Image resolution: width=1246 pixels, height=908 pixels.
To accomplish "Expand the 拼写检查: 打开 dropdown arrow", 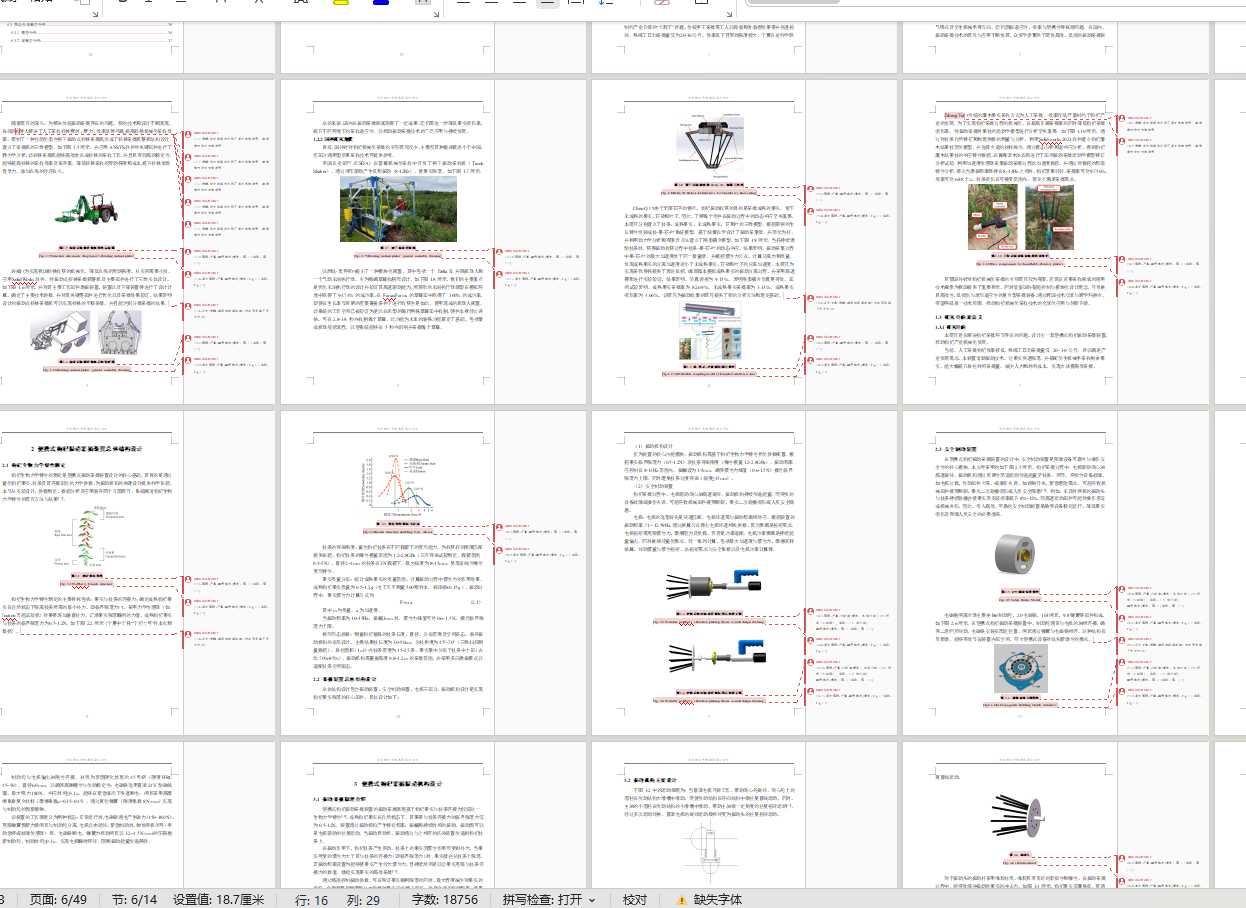I will [x=592, y=900].
